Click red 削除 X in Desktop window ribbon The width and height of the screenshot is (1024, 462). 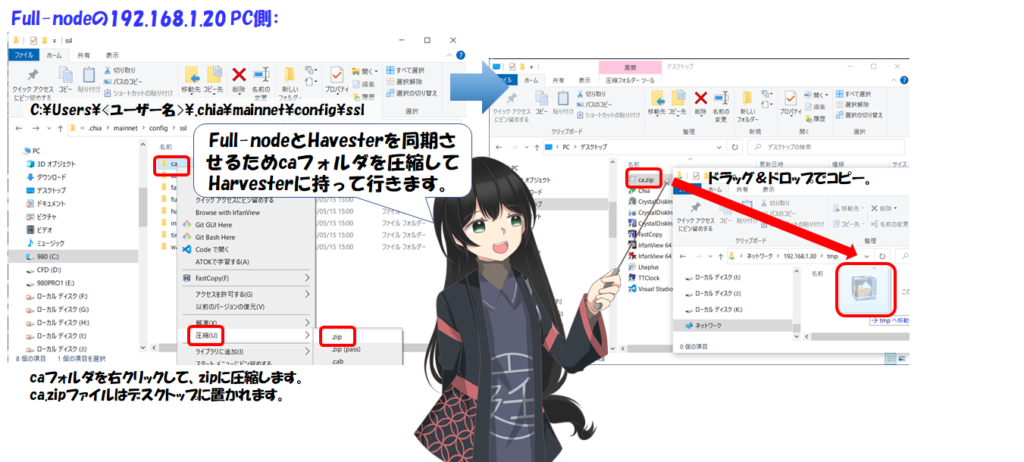click(700, 99)
